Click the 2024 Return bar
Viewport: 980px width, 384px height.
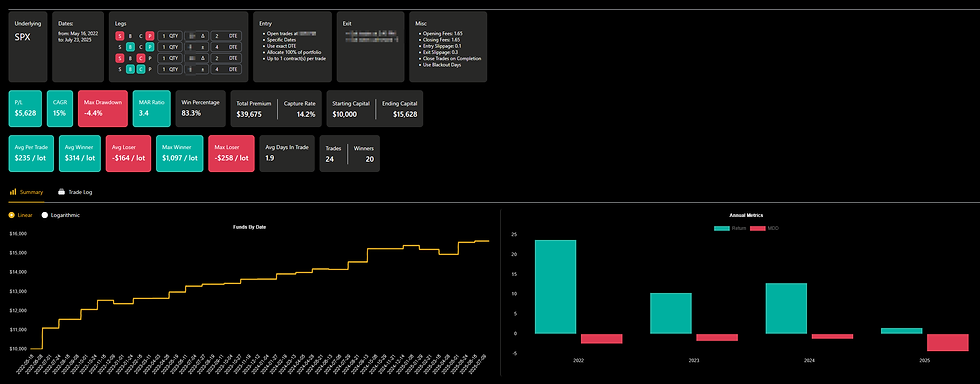coord(786,308)
